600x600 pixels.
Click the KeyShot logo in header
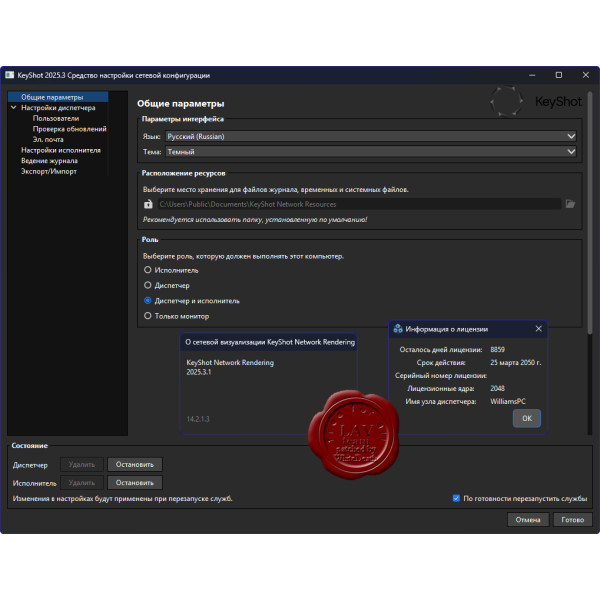(536, 101)
